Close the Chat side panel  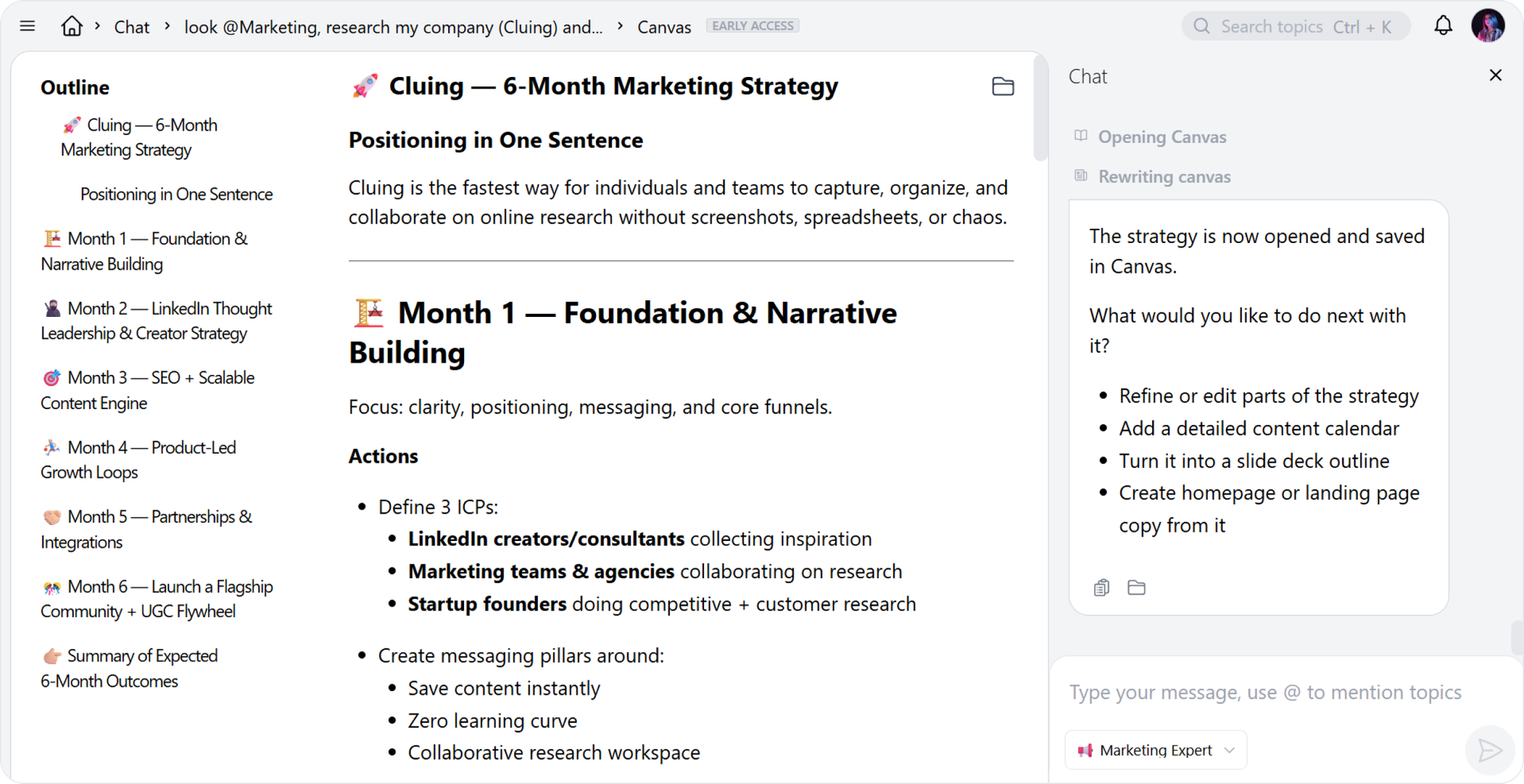[1495, 75]
